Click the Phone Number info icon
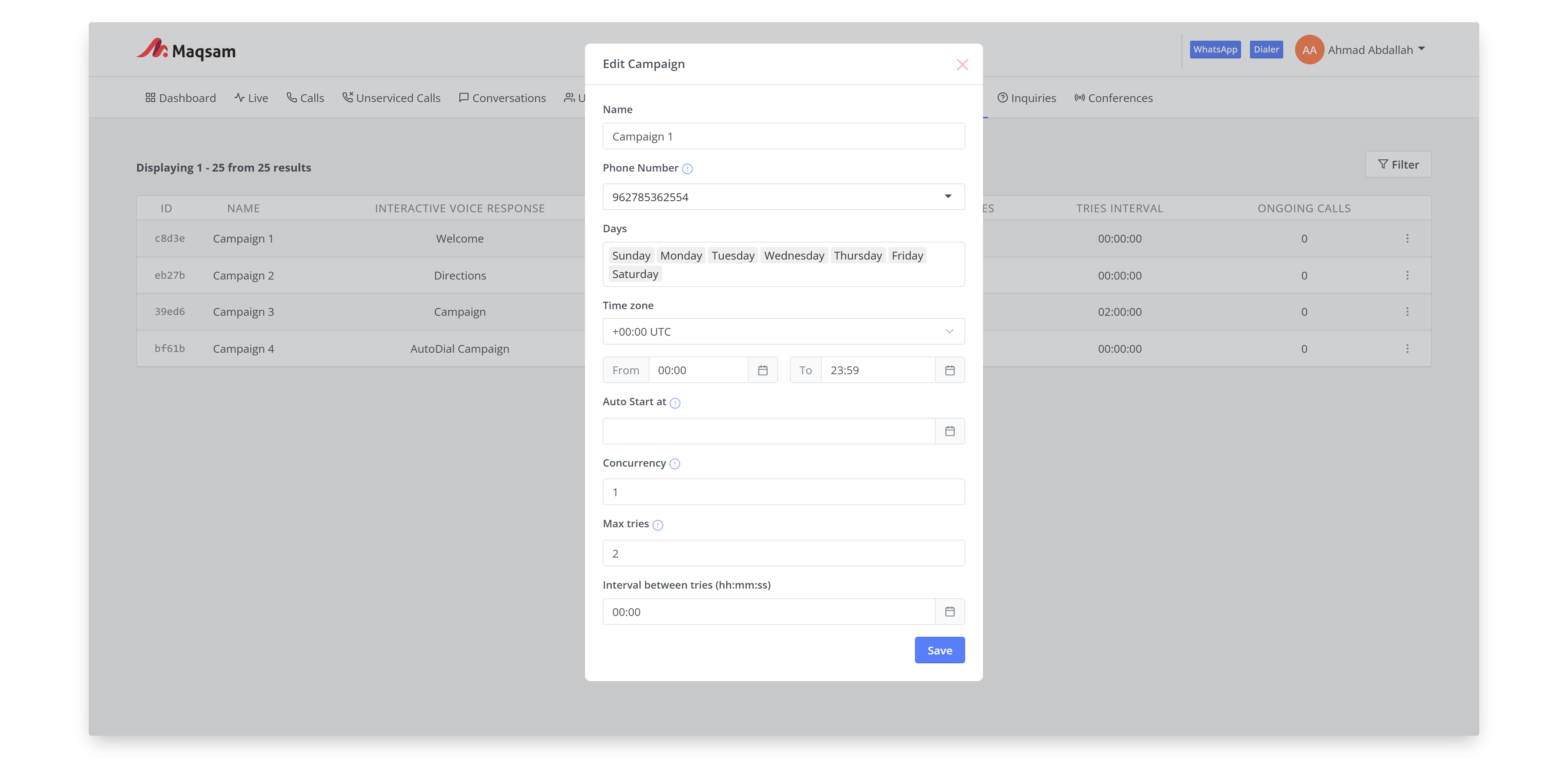This screenshot has width=1568, height=758. coord(687,169)
